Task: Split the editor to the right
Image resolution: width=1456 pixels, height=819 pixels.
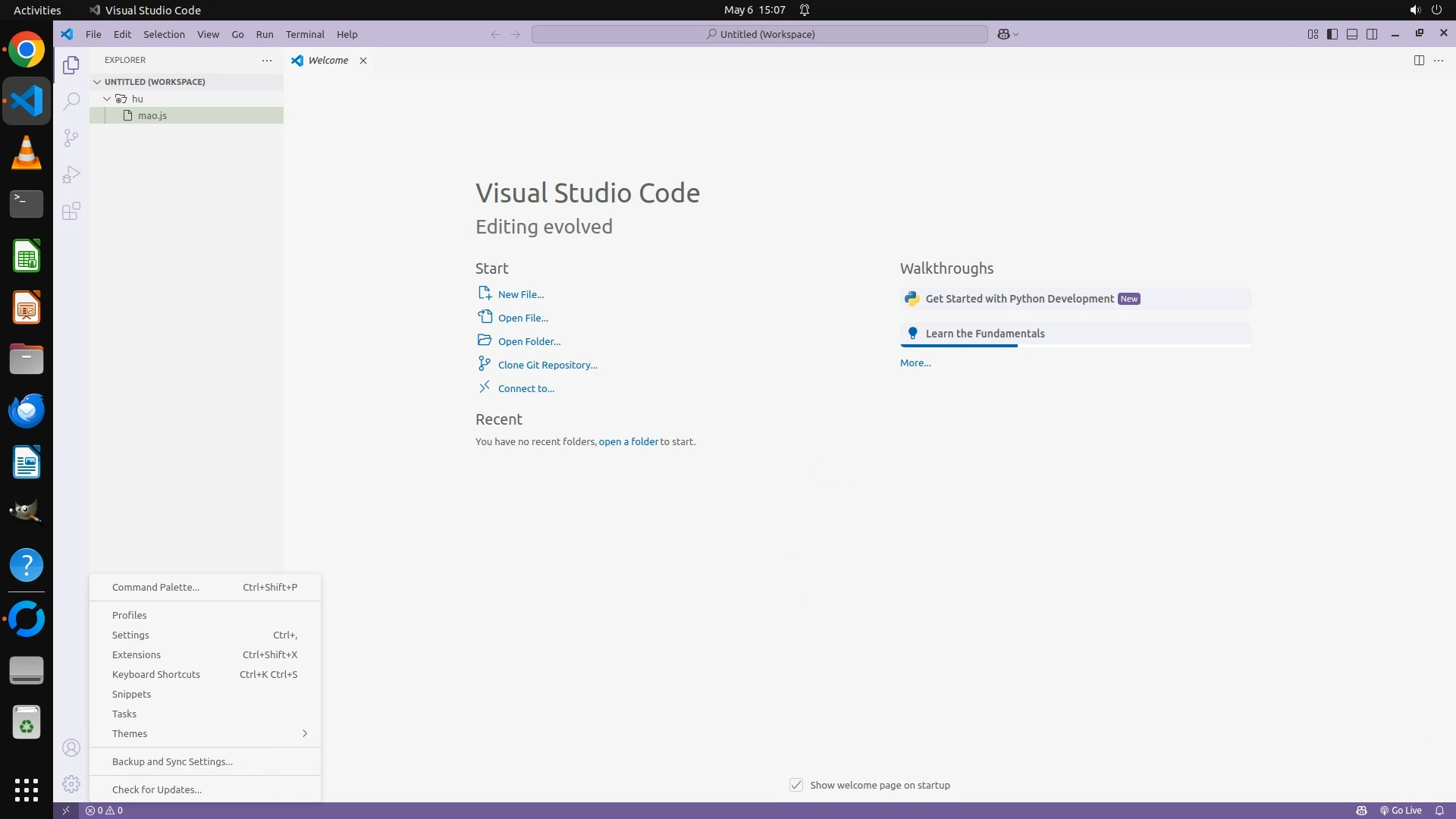Action: coord(1419,61)
